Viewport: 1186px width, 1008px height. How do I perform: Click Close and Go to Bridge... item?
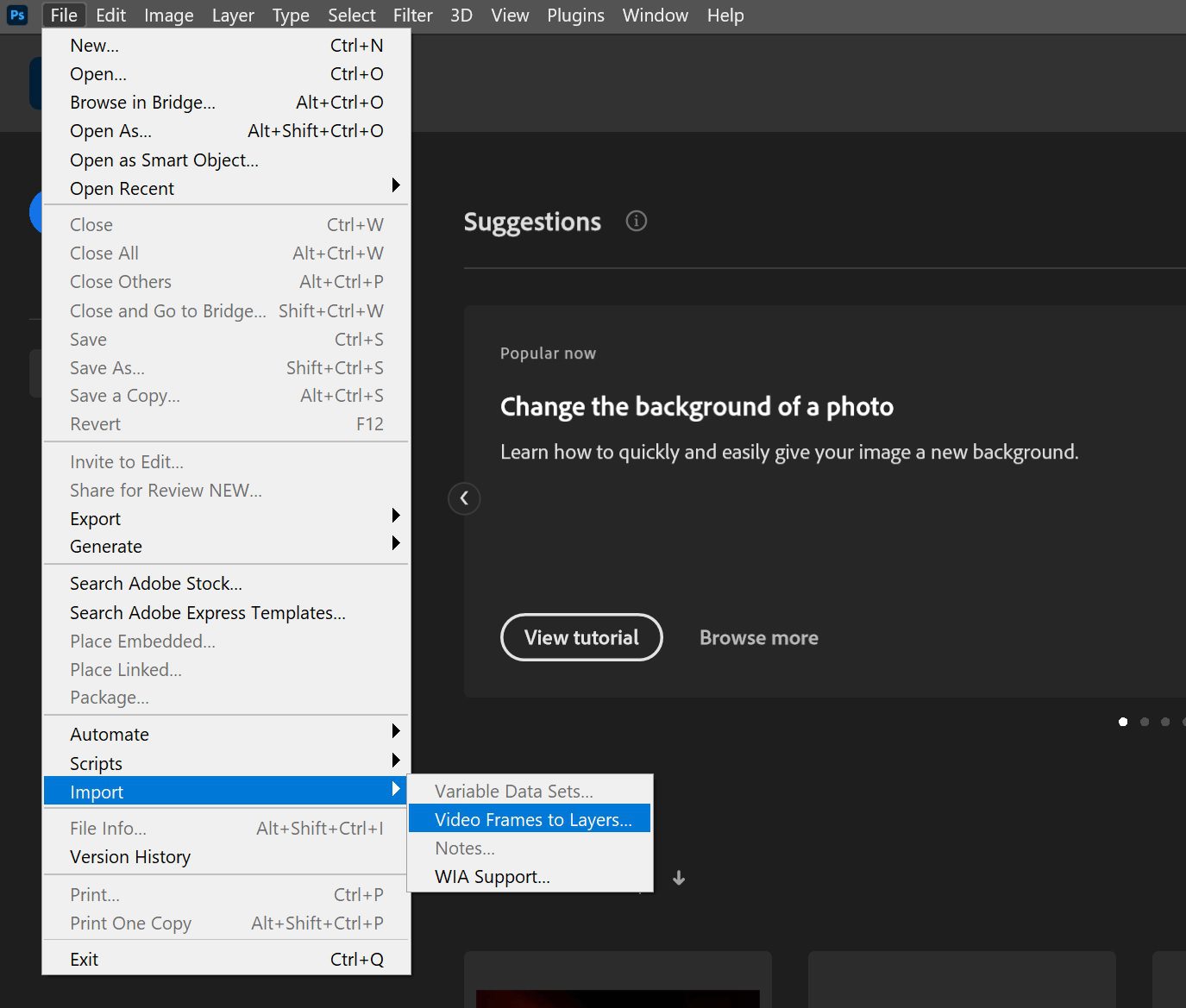tap(226, 310)
